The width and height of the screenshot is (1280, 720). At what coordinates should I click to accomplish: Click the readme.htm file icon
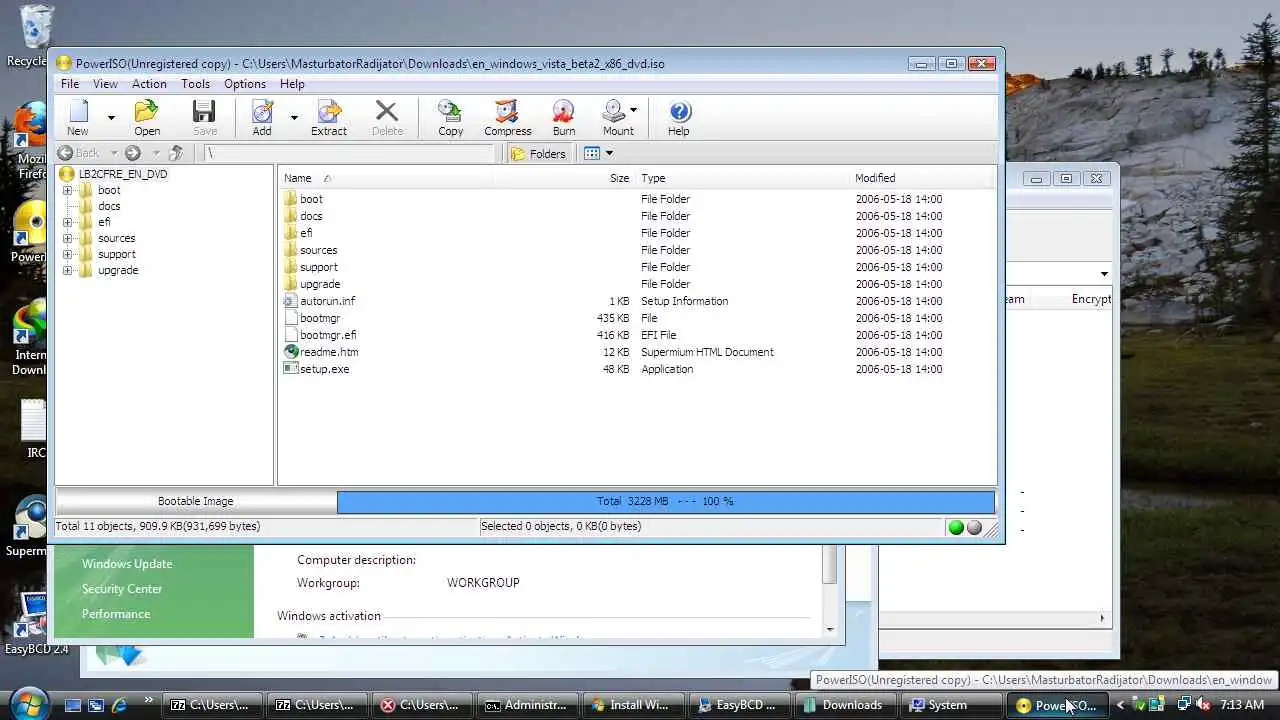tap(291, 352)
